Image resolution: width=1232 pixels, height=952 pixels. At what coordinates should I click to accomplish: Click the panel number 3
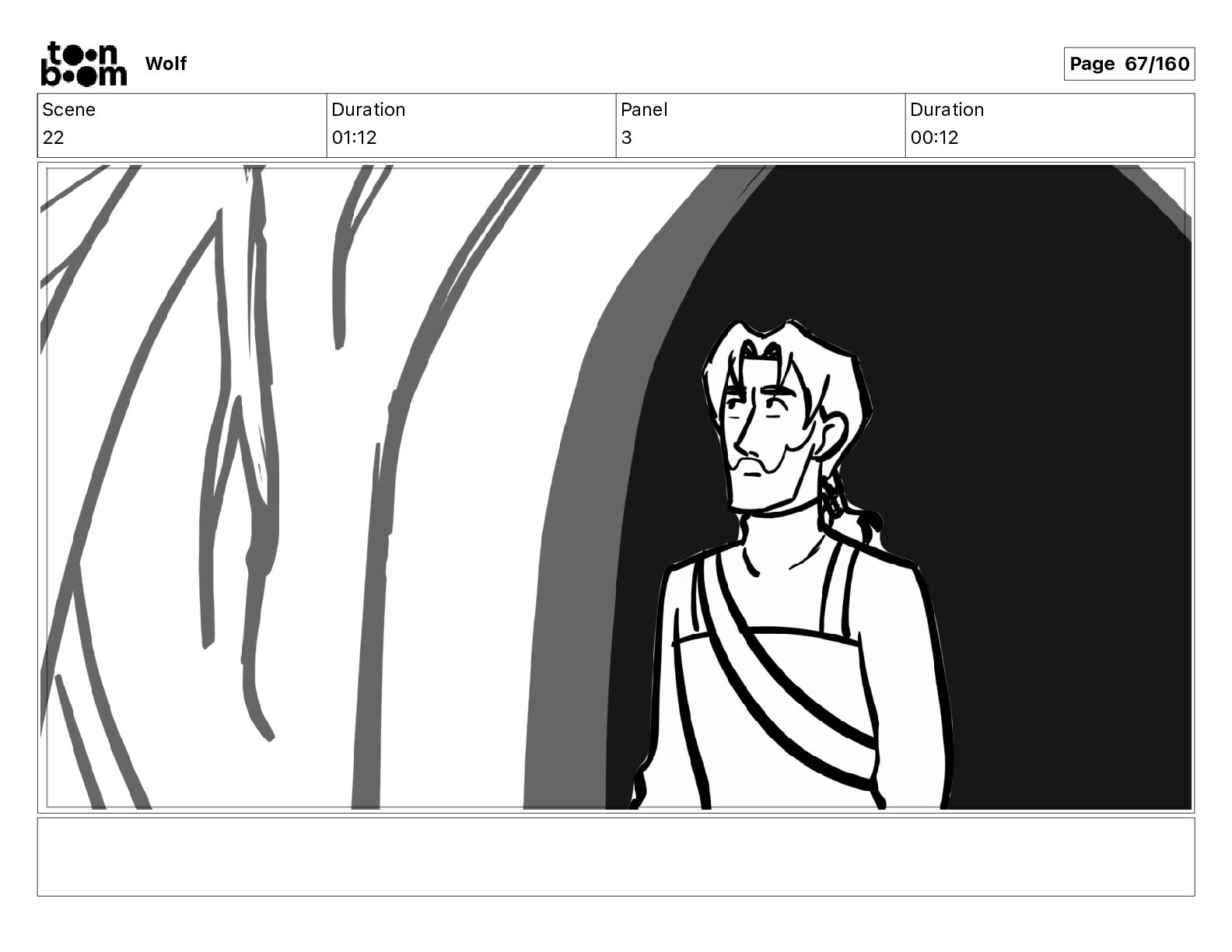626,138
